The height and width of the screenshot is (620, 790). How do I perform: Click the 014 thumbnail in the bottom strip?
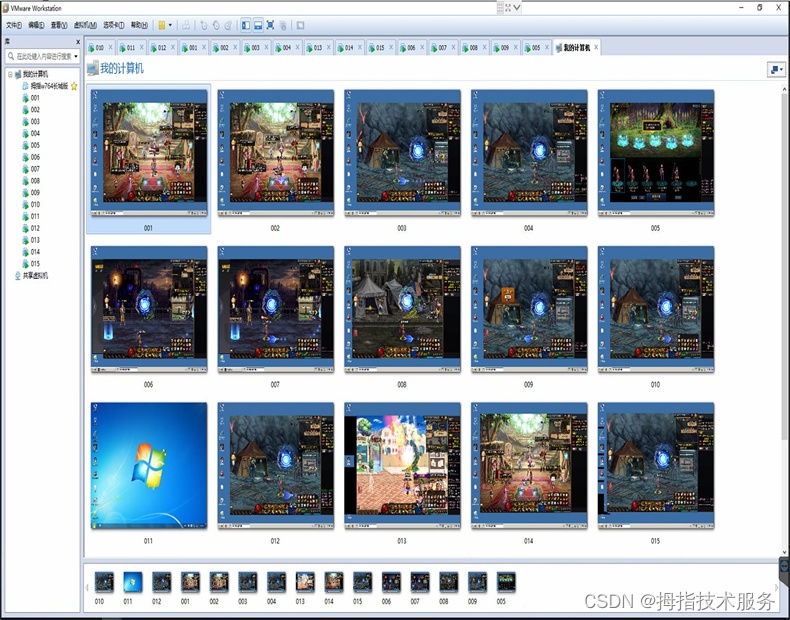pos(334,582)
